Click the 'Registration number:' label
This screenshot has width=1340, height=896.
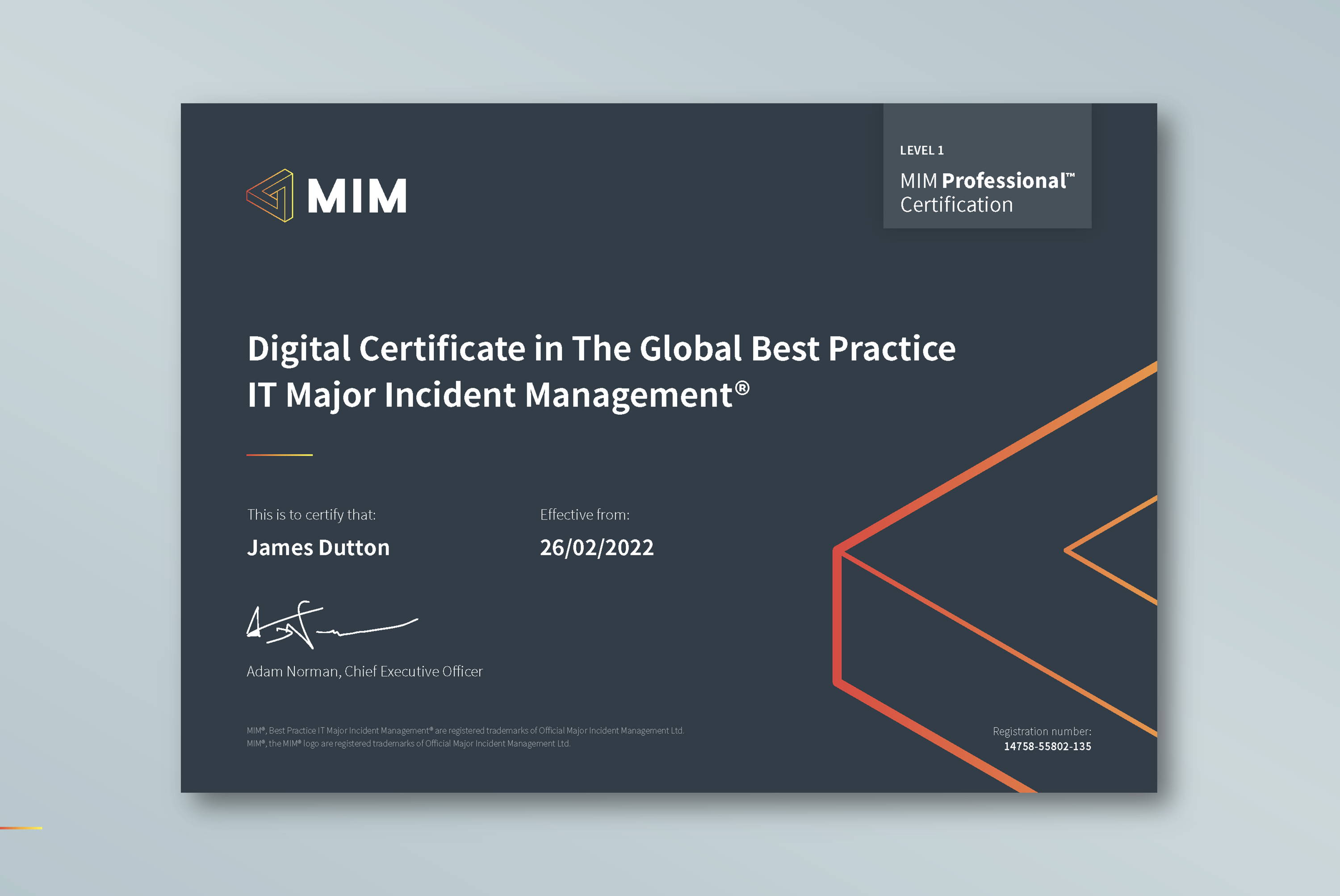[x=1042, y=731]
